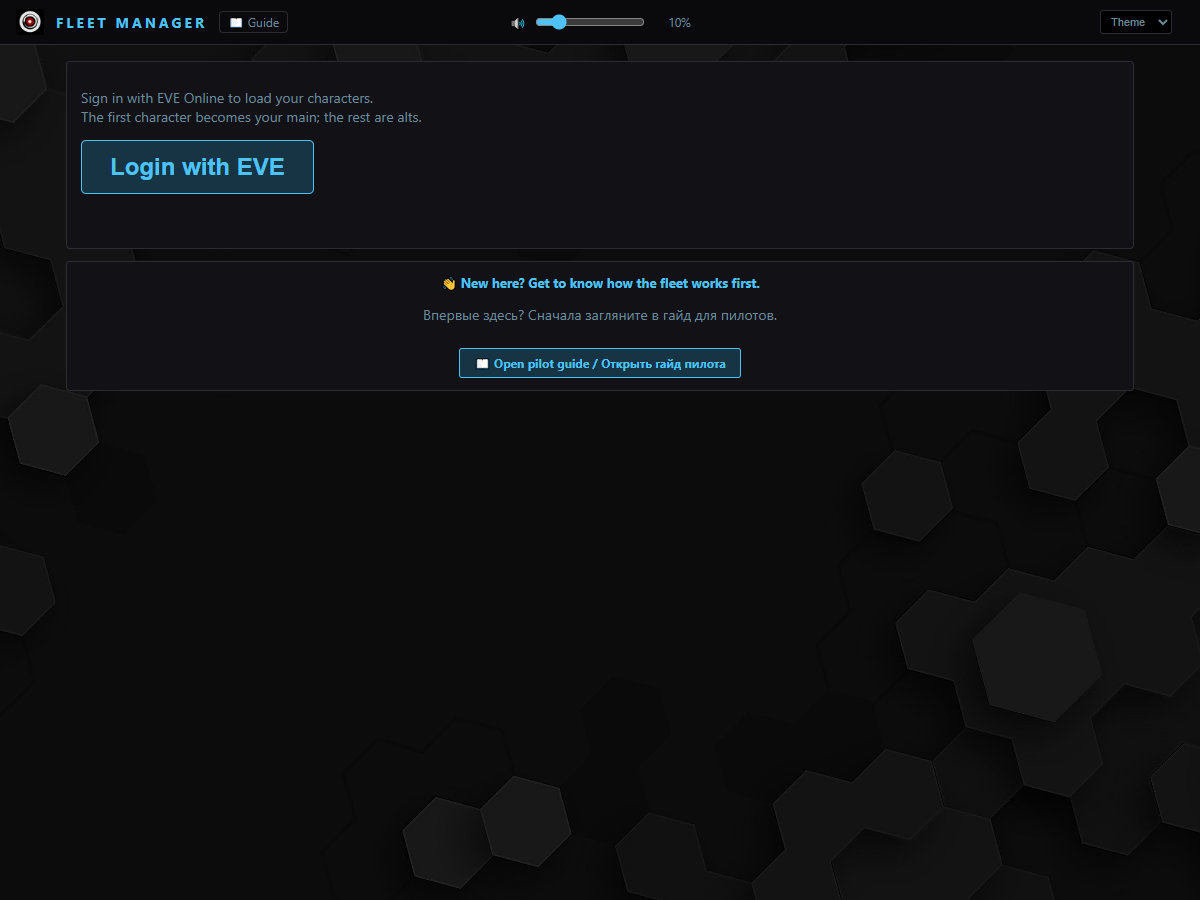
Task: Open the Guide button in header
Action: pos(253,22)
